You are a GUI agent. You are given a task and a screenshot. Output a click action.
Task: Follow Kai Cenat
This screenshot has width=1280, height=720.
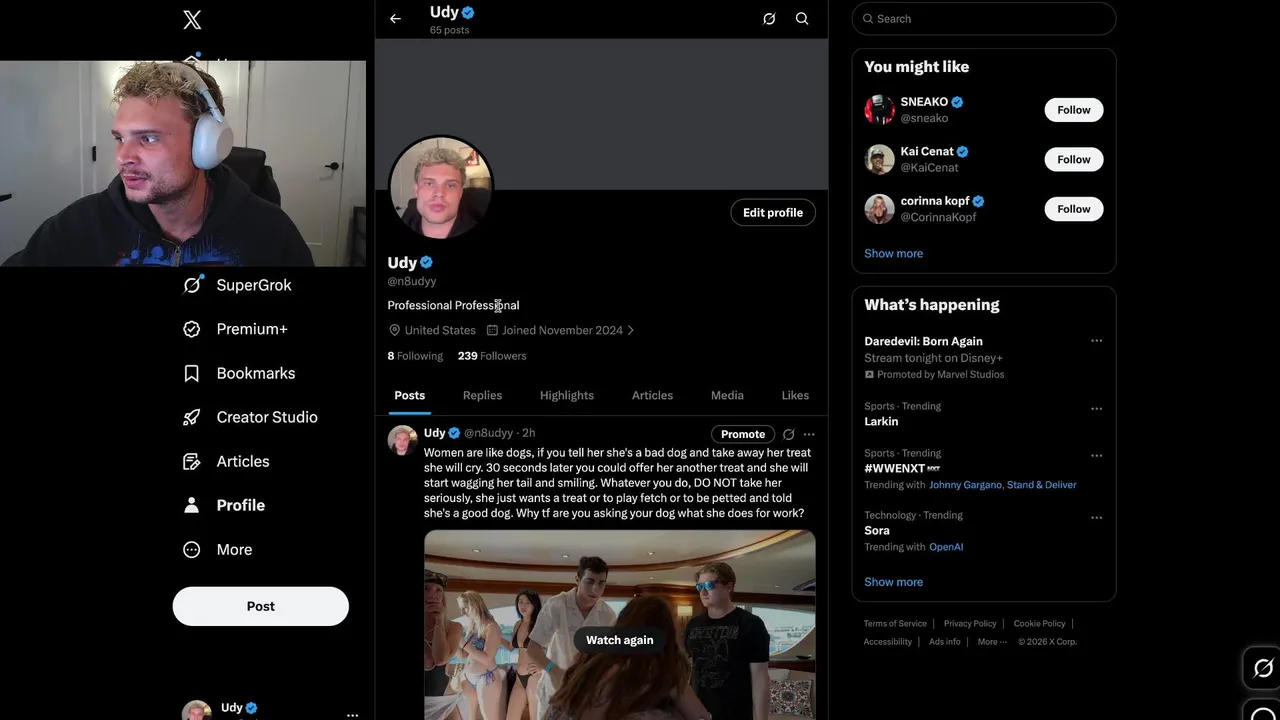click(x=1074, y=159)
